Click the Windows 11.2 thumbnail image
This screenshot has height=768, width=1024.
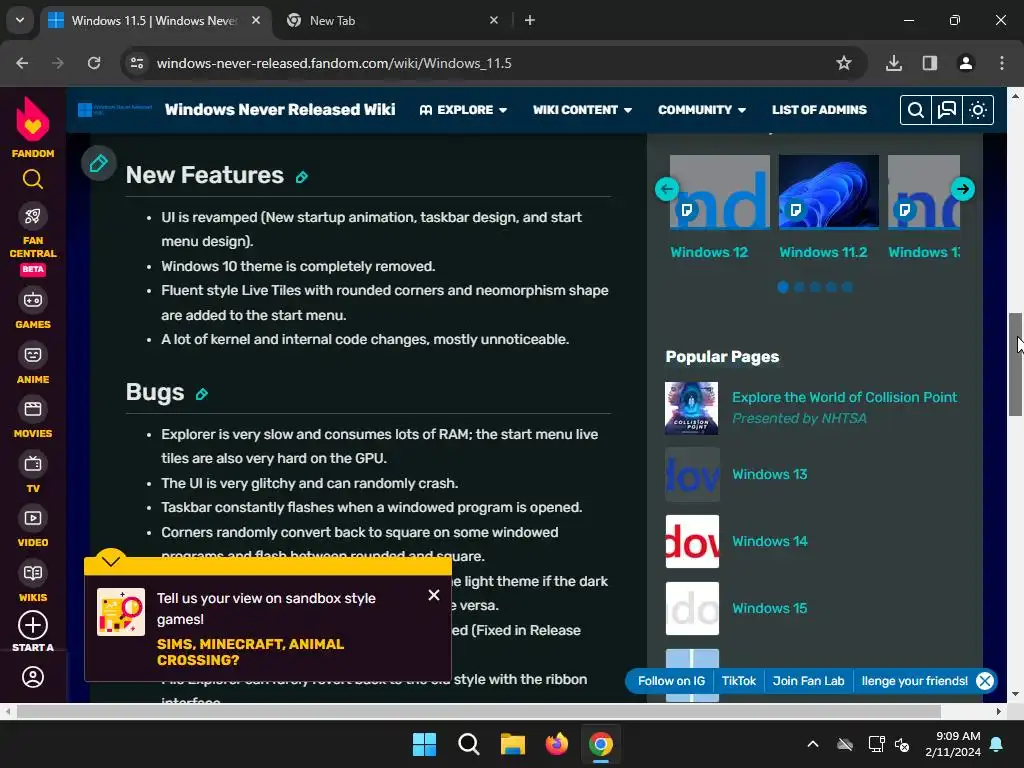click(x=829, y=191)
